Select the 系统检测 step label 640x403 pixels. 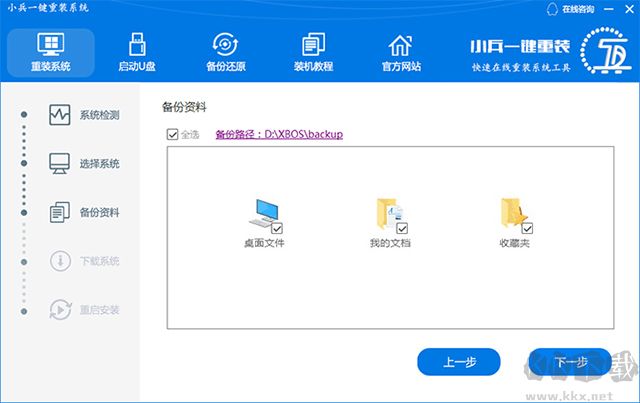click(x=100, y=115)
